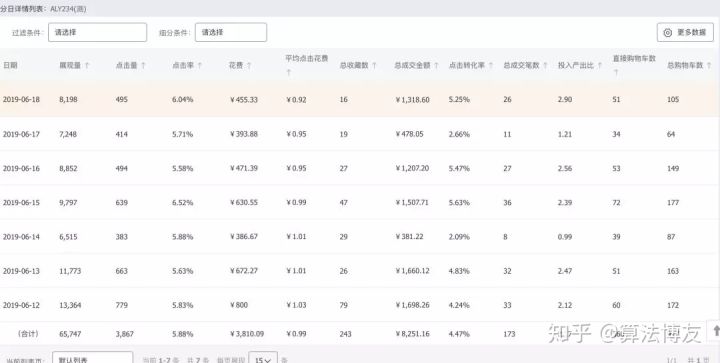Open the 过滤条件 请选择 dropdown
This screenshot has height=363, width=720.
[97, 33]
